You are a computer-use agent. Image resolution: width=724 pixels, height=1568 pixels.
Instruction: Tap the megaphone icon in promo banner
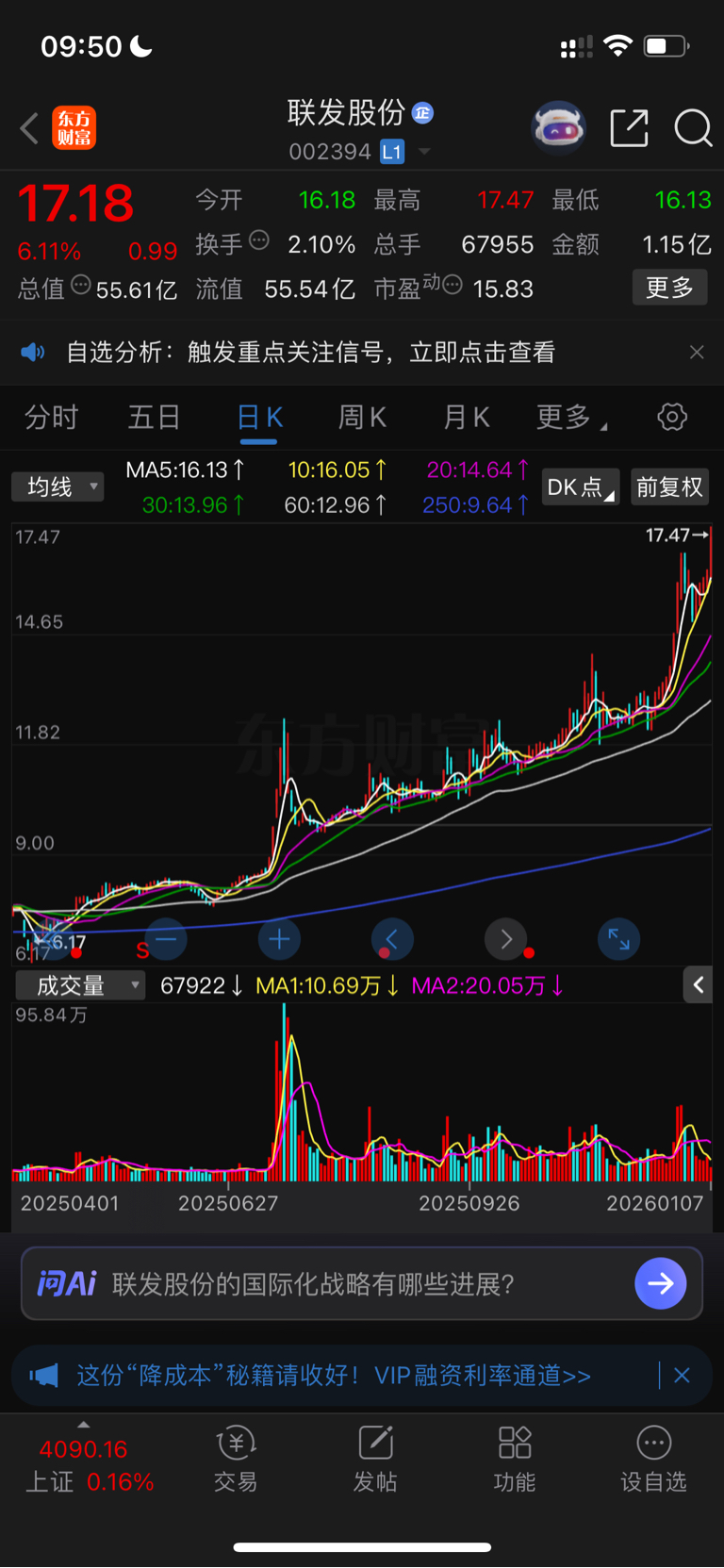point(43,1376)
